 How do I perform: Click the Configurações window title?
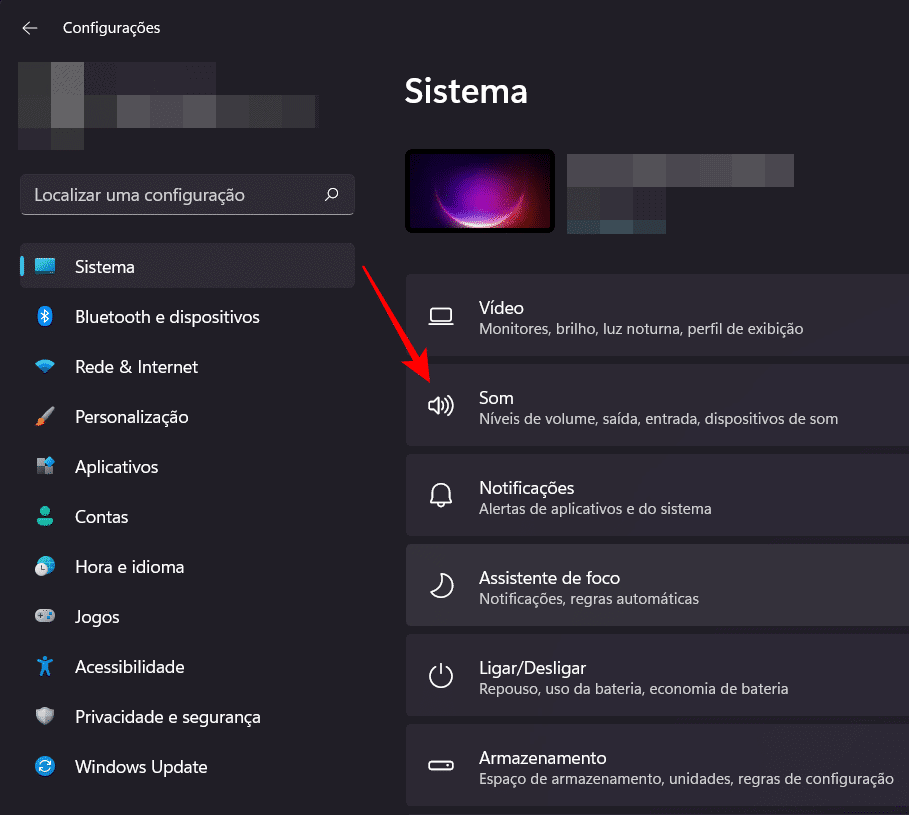(x=111, y=28)
